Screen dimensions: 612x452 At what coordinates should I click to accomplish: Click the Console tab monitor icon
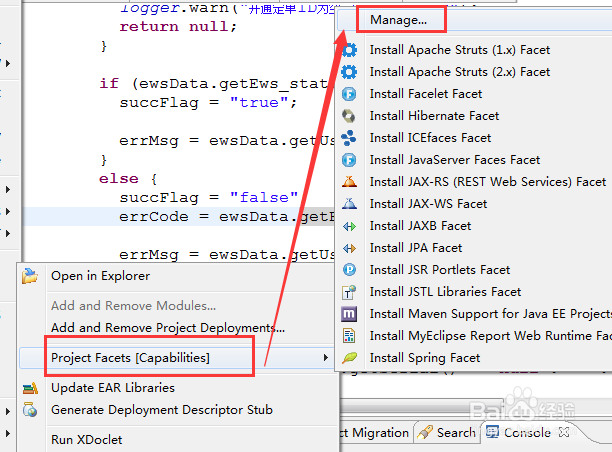click(492, 432)
